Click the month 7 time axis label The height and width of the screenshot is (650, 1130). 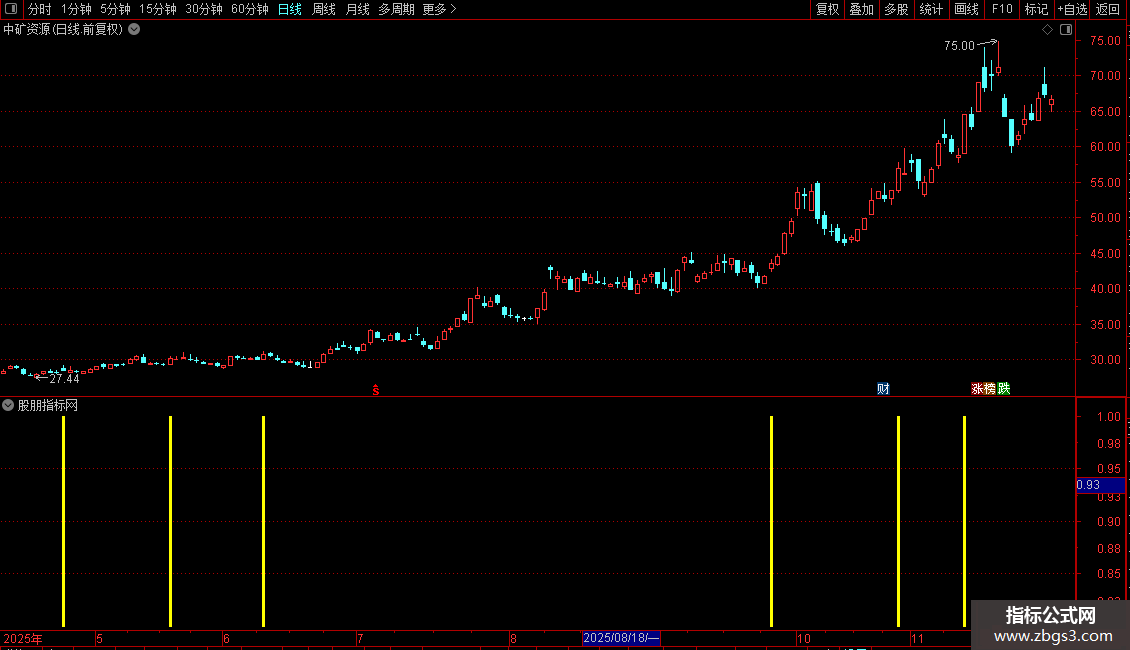360,638
